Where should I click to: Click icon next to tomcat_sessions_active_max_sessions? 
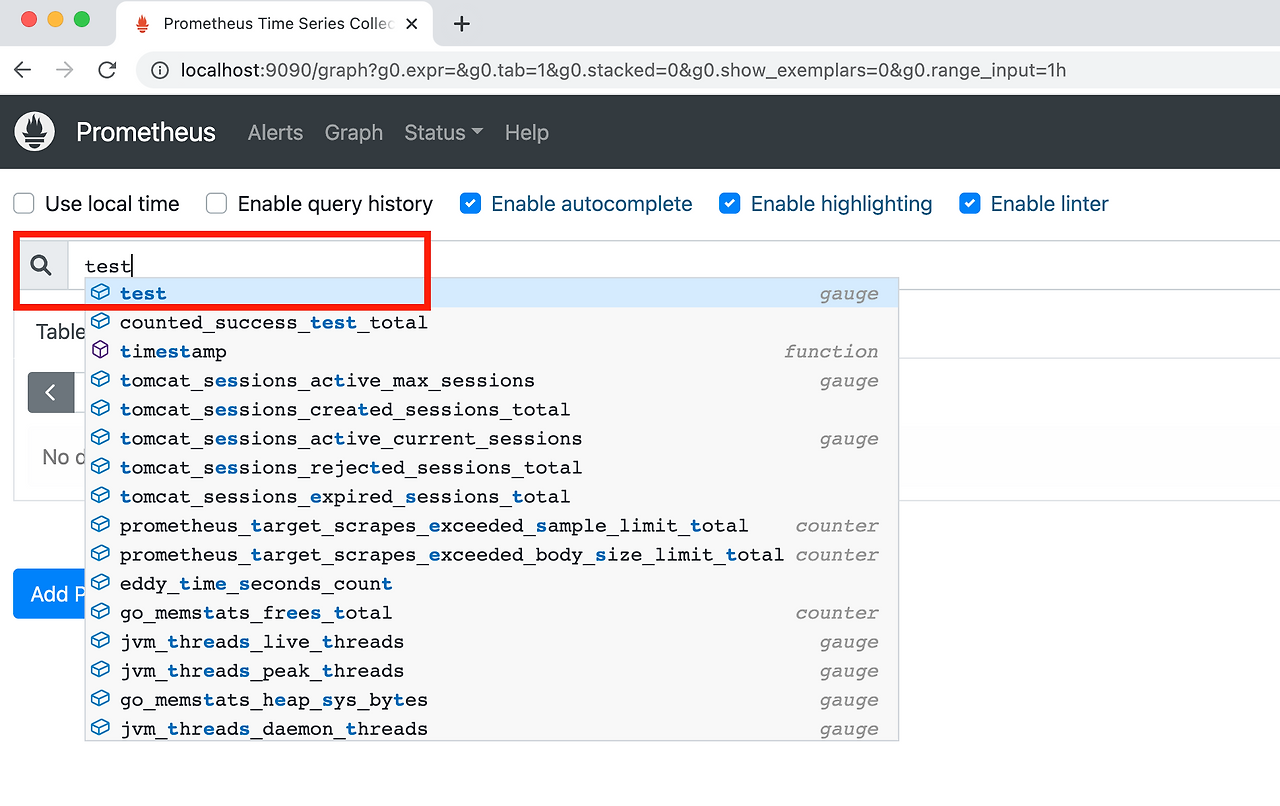pos(100,380)
